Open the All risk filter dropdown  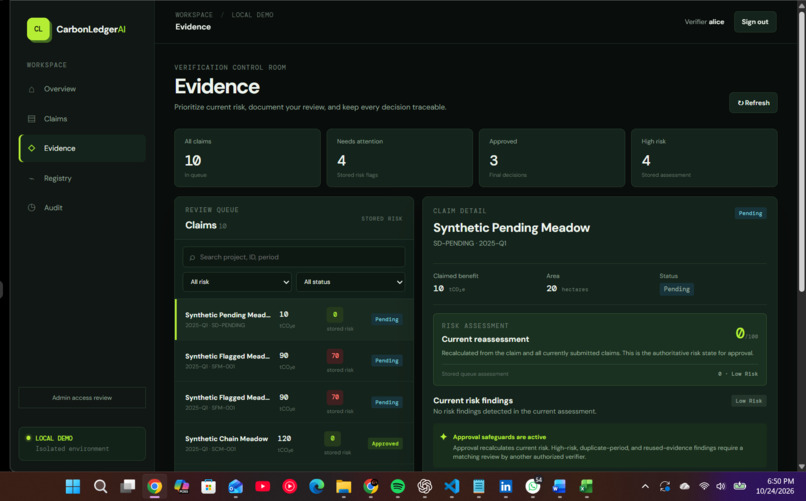(x=237, y=282)
